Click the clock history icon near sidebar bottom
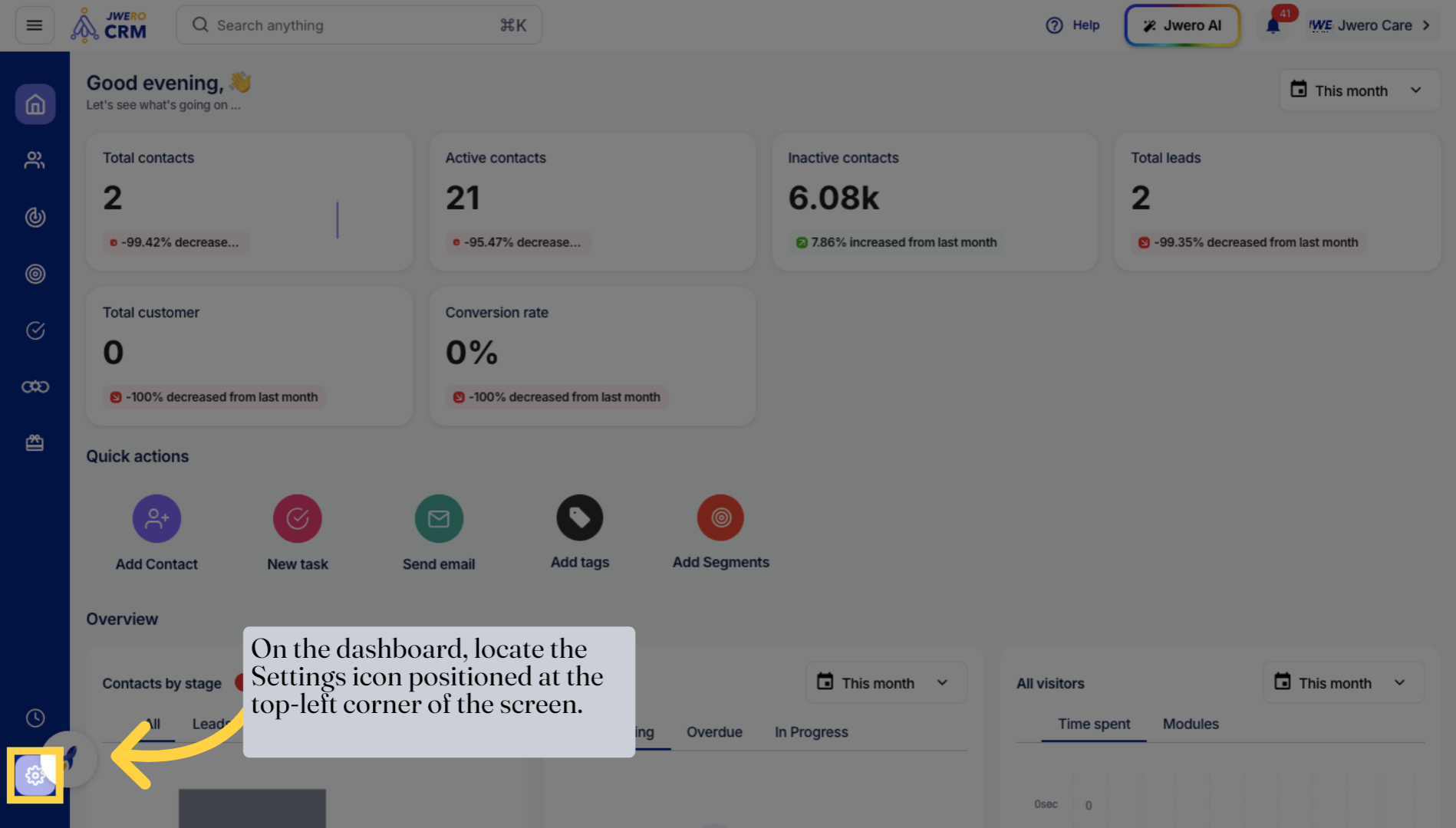This screenshot has width=1456, height=828. click(35, 718)
